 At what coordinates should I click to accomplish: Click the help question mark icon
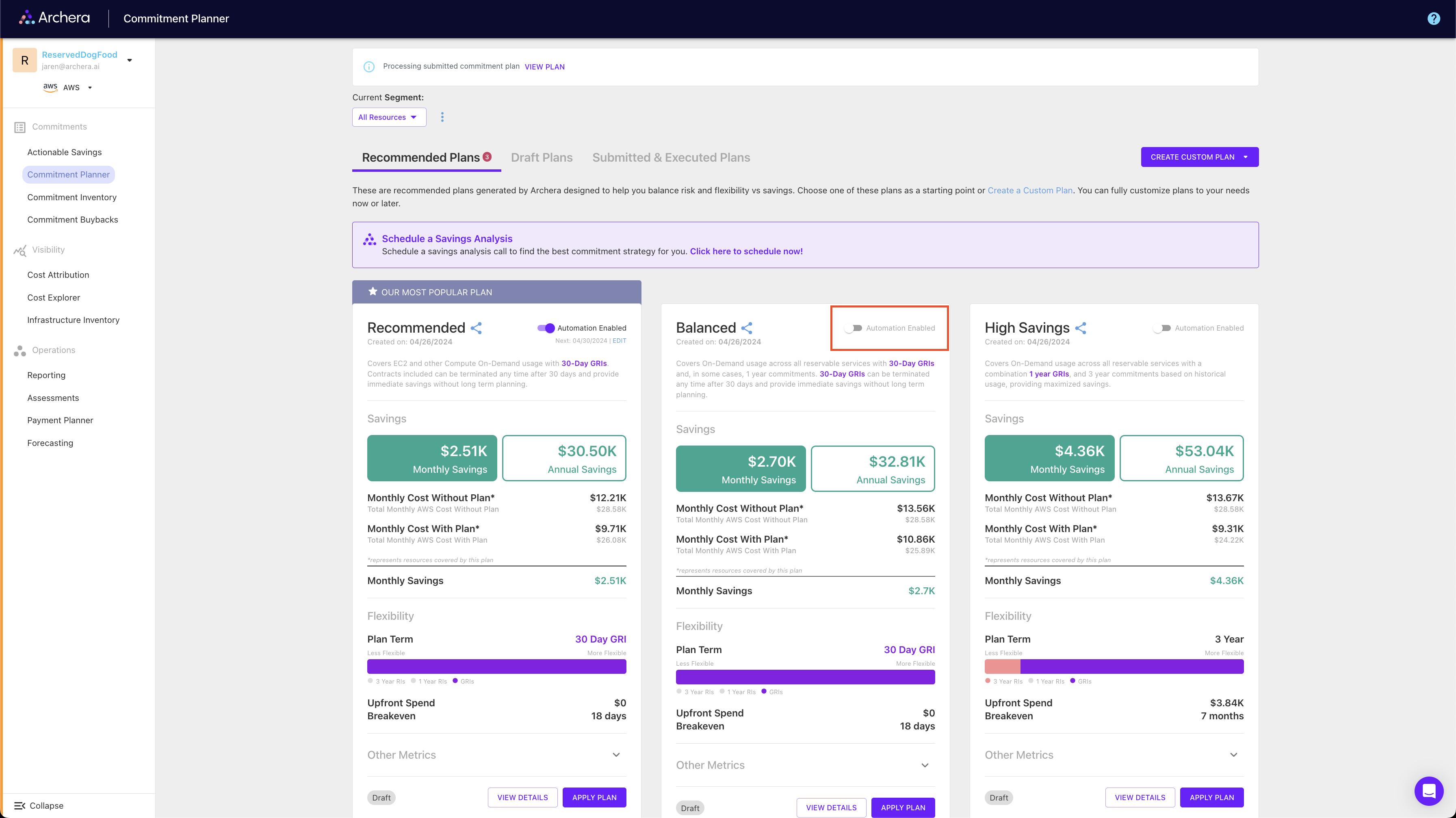[1433, 19]
